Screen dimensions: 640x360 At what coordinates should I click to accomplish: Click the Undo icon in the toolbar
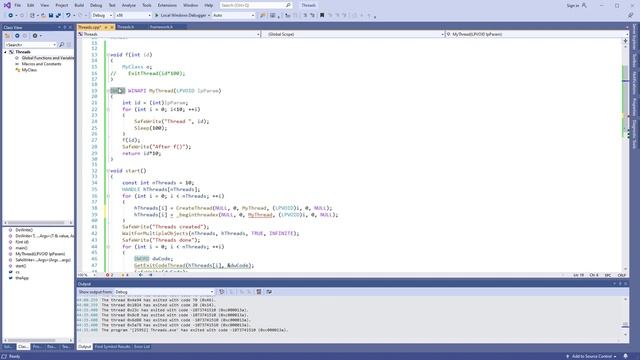68,15
